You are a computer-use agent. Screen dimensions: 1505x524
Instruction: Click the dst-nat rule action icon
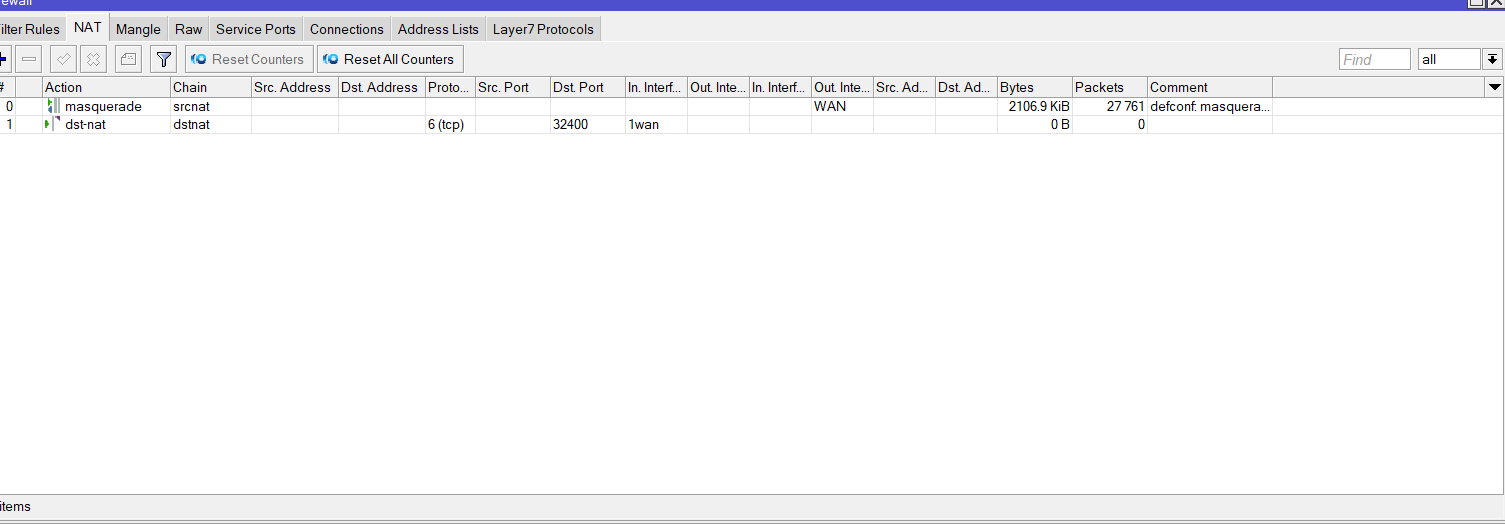coord(52,124)
